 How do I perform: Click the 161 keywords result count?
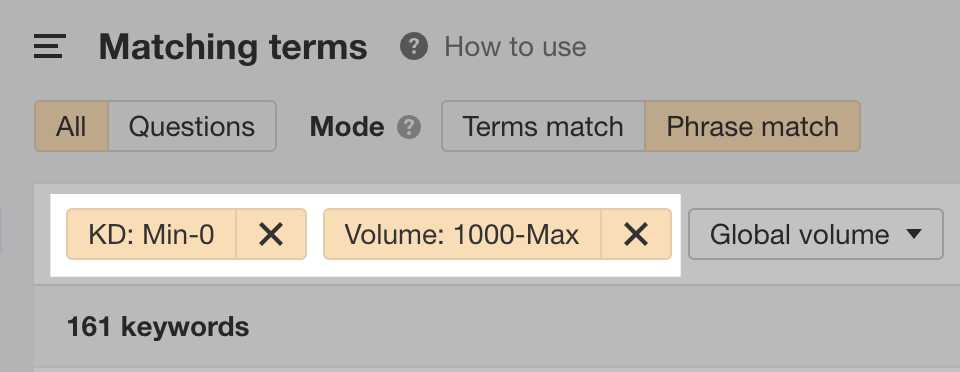[158, 327]
